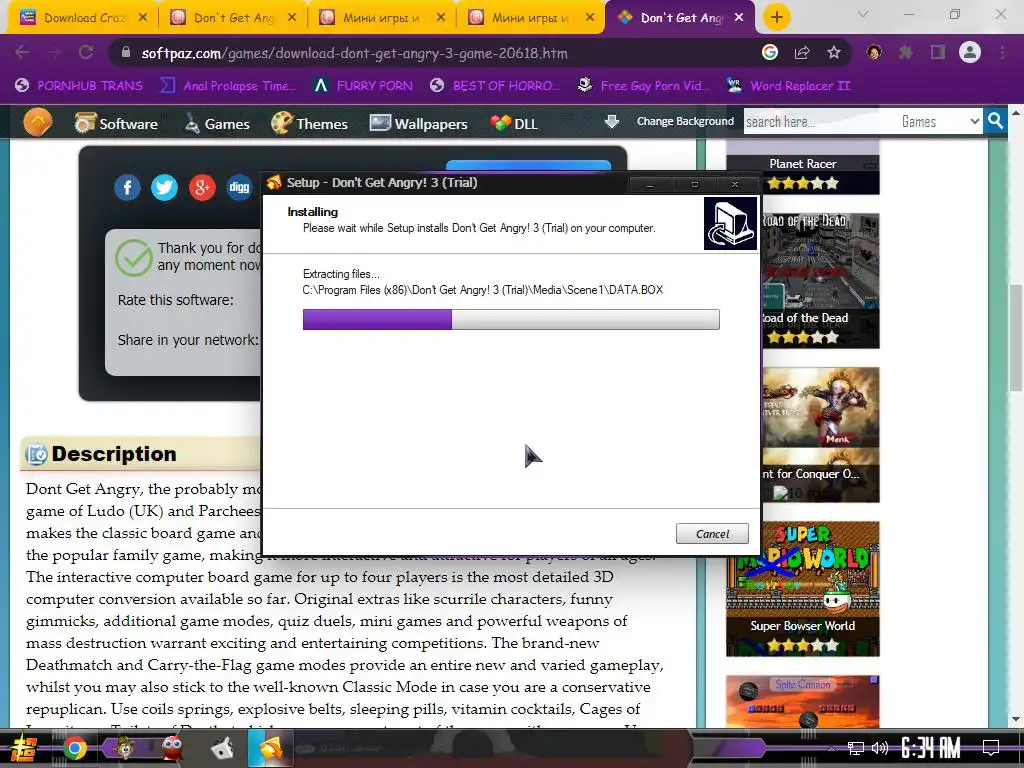Toggle the Chrome side panel icon

click(938, 52)
